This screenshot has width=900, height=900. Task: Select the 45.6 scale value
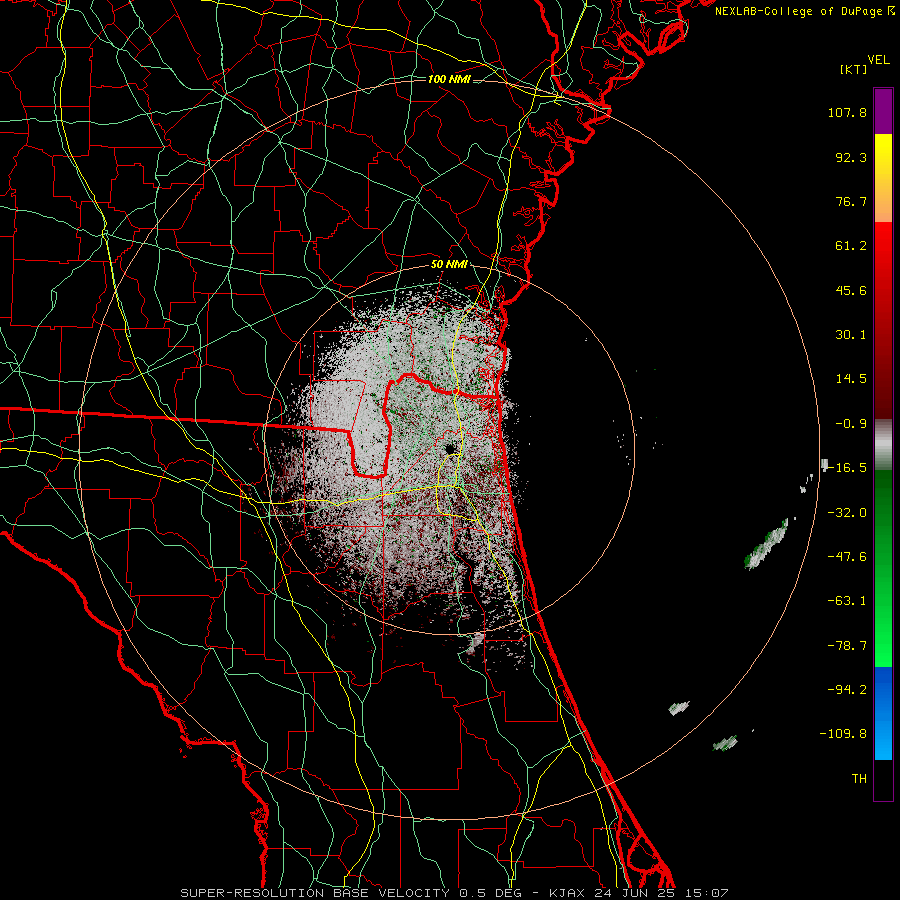tap(851, 290)
